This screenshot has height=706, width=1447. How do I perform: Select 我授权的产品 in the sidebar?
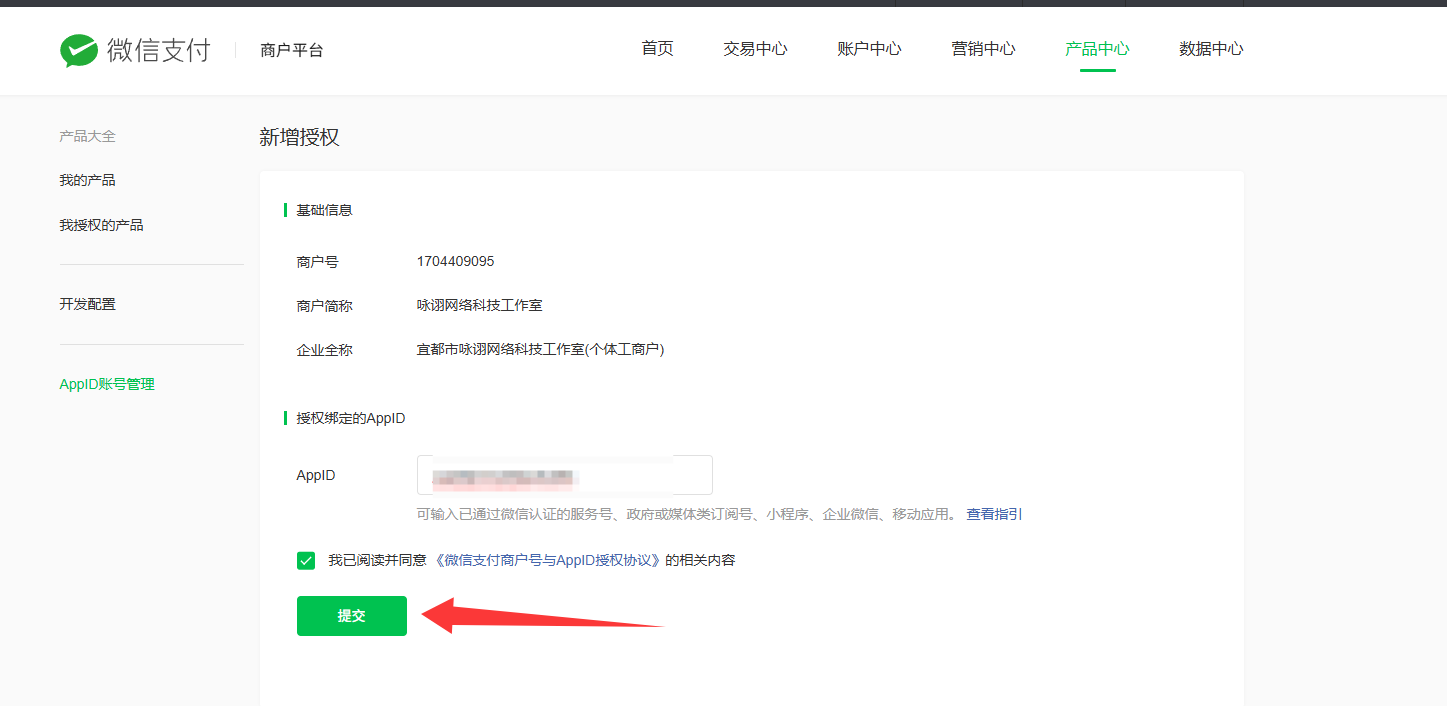(101, 225)
